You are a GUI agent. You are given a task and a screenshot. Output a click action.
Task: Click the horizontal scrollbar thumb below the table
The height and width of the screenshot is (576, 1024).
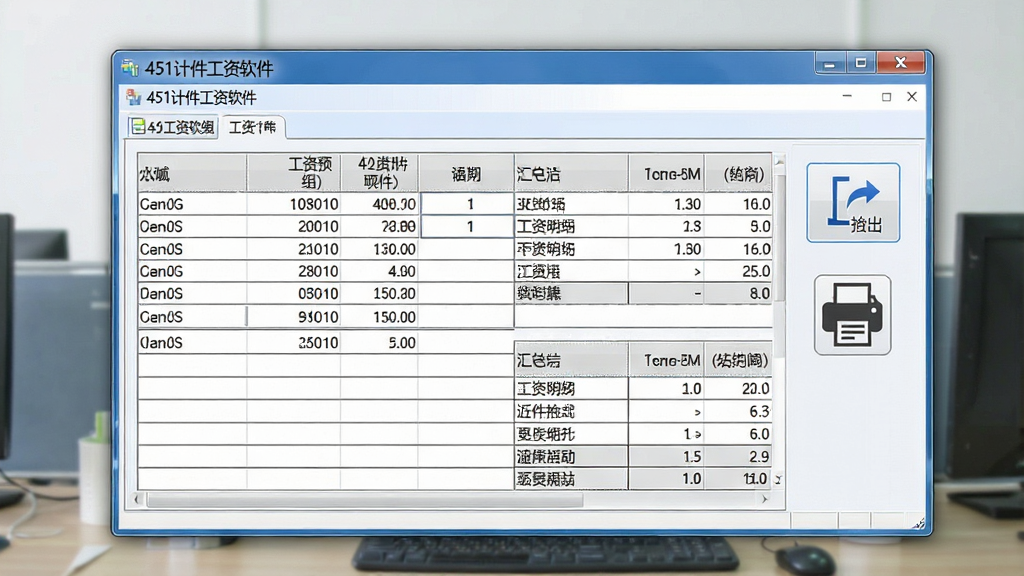point(364,500)
